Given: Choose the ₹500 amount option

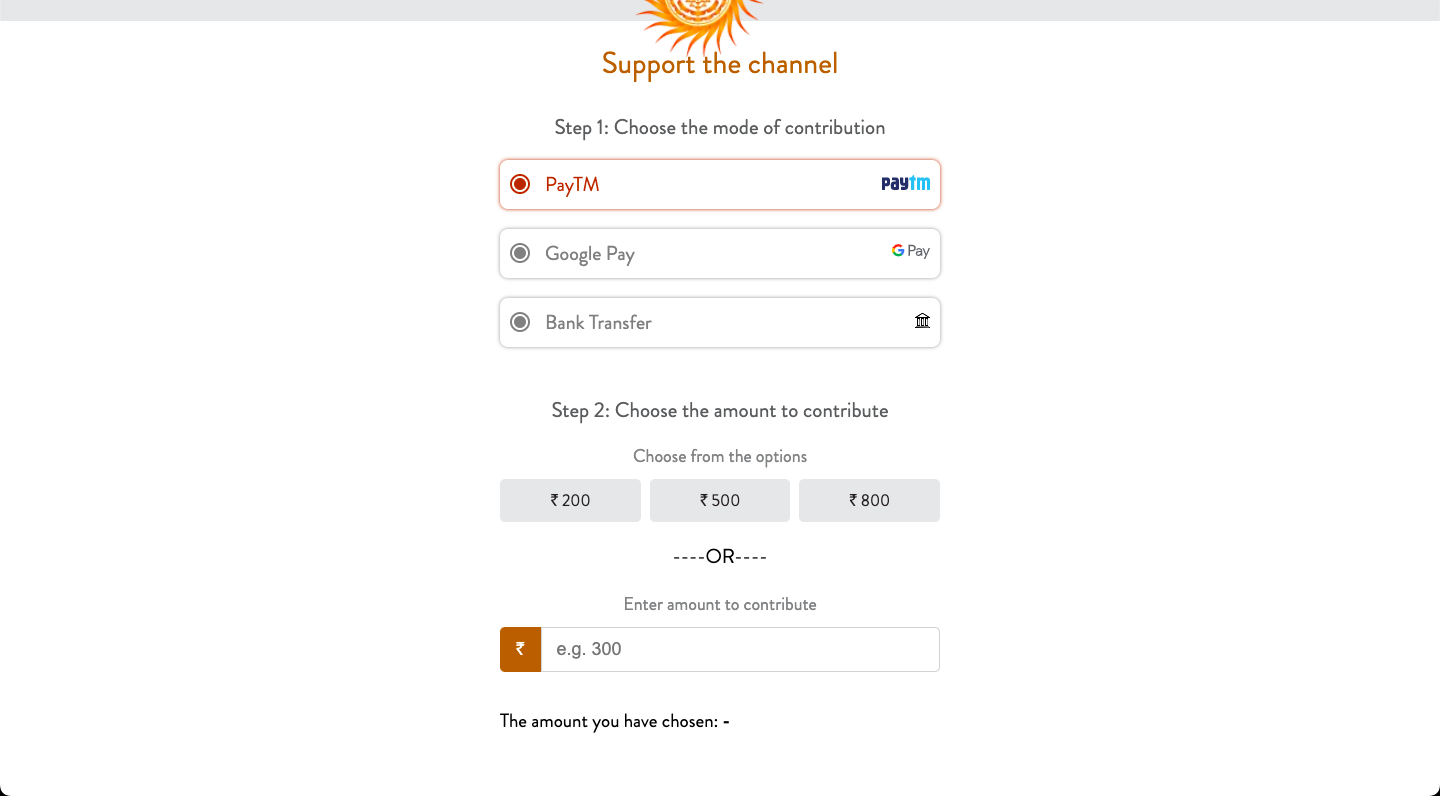Looking at the screenshot, I should (720, 500).
